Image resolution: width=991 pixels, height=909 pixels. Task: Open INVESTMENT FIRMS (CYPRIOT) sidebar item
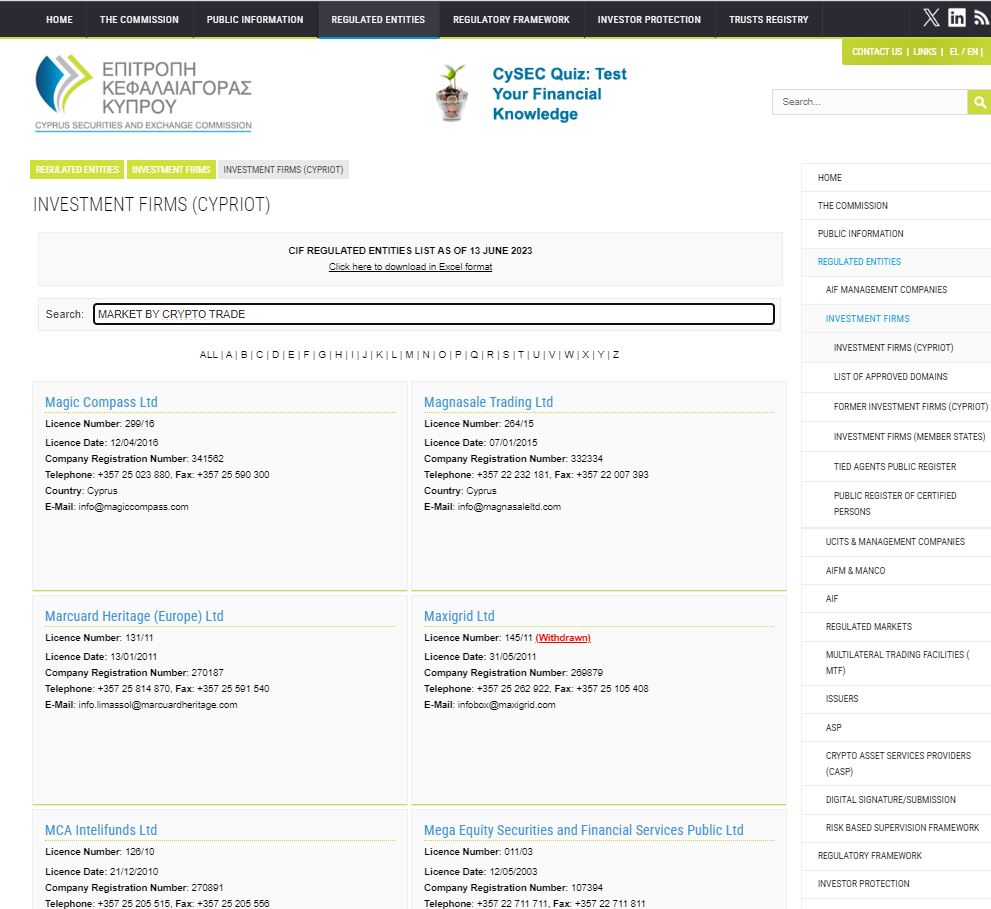[x=896, y=348]
